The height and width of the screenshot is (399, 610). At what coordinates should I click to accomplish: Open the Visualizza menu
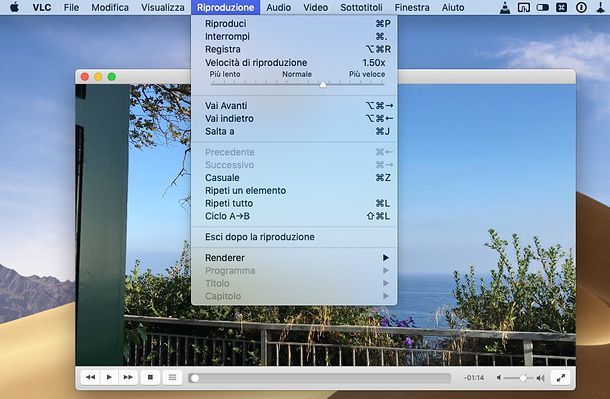click(163, 7)
